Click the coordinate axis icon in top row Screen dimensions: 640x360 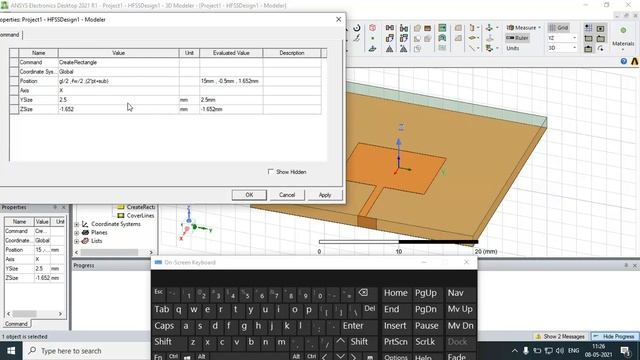coord(489,28)
